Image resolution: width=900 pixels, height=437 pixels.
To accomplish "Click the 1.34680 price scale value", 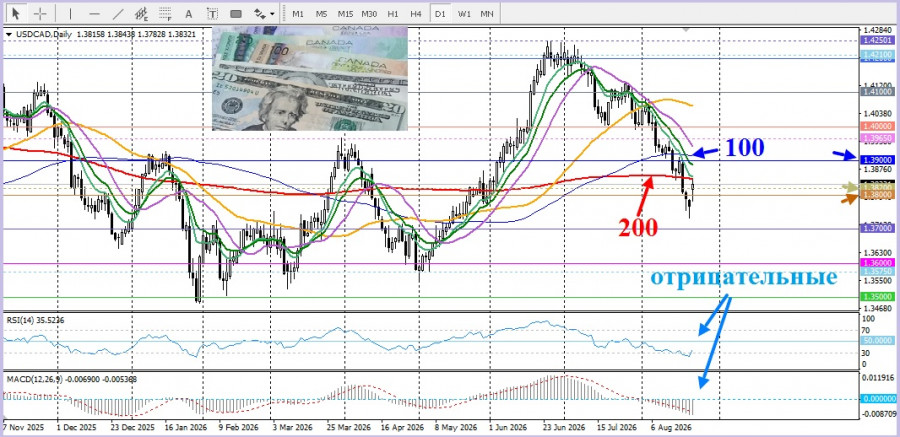I will (x=879, y=309).
